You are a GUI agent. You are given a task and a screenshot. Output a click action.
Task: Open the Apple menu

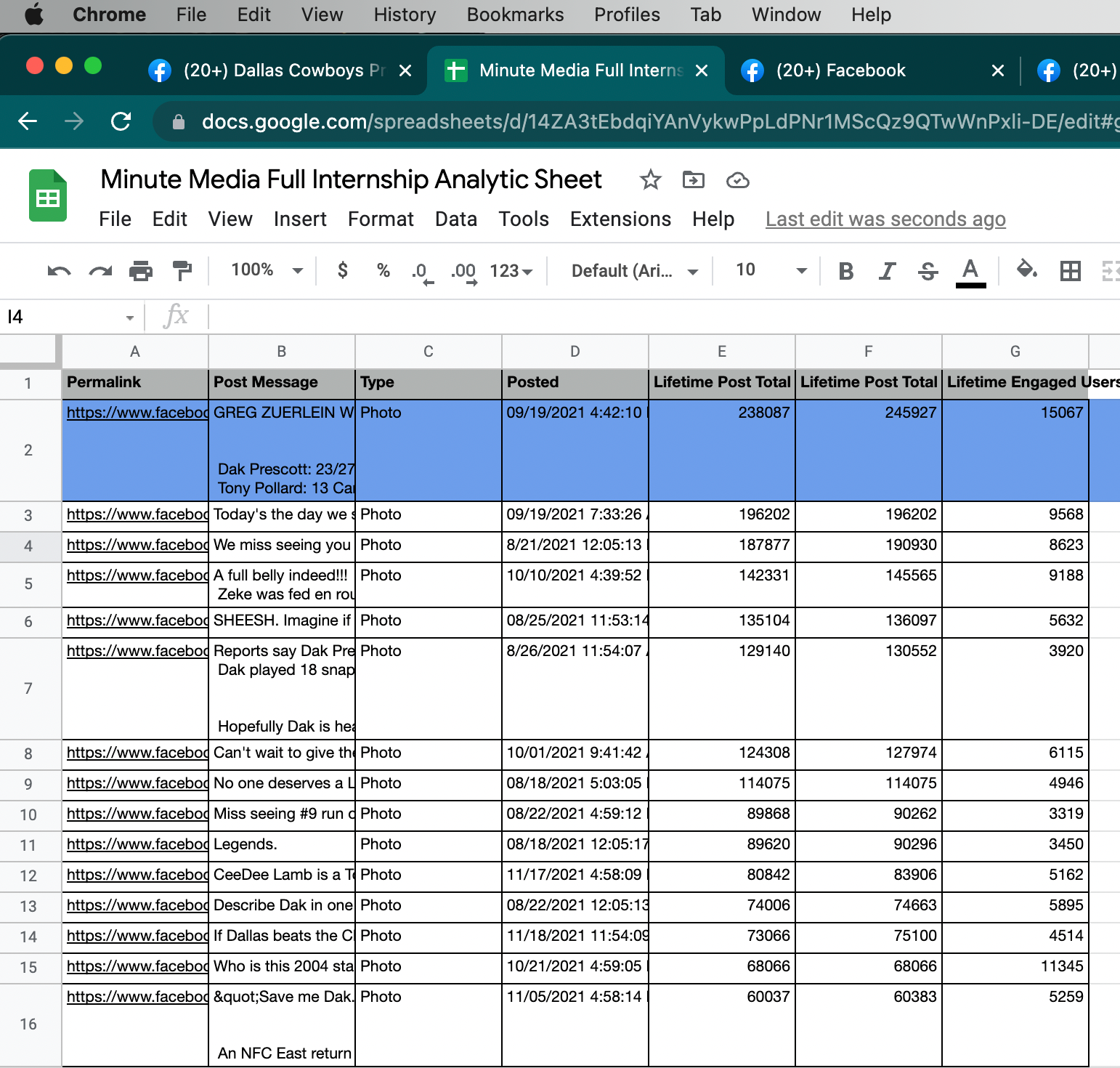pos(34,15)
